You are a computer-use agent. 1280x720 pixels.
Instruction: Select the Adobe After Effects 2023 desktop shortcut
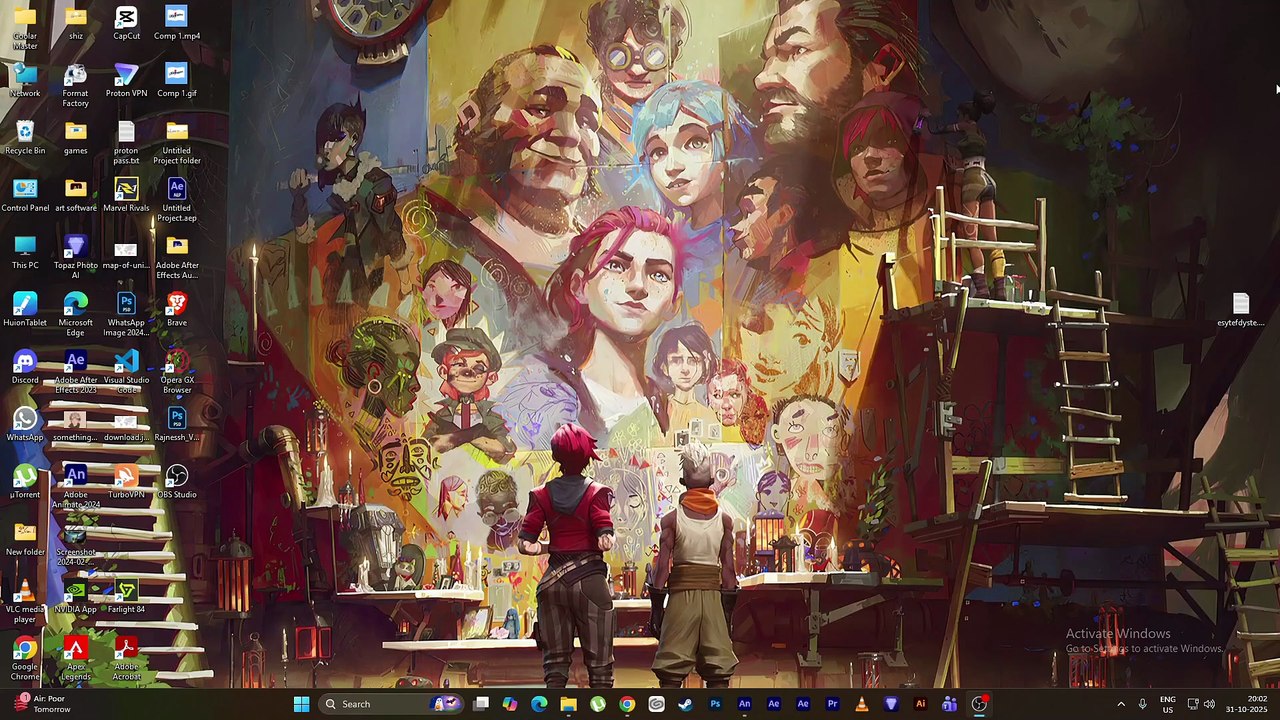tap(75, 372)
